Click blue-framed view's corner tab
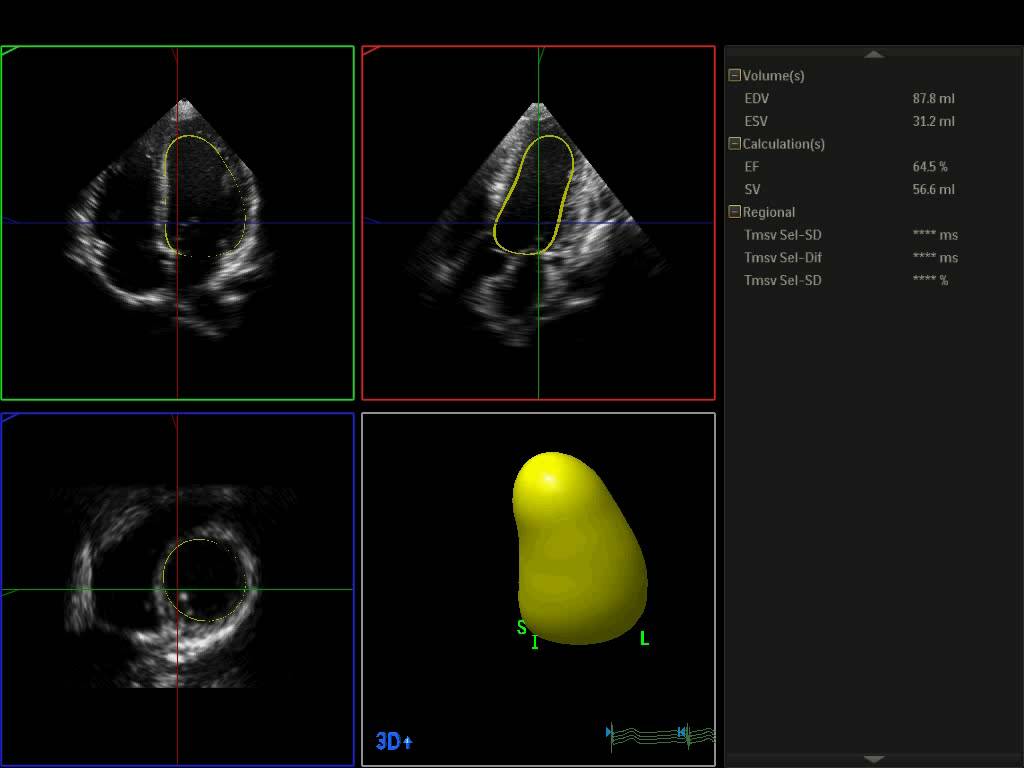Viewport: 1024px width, 768px height. point(11,418)
